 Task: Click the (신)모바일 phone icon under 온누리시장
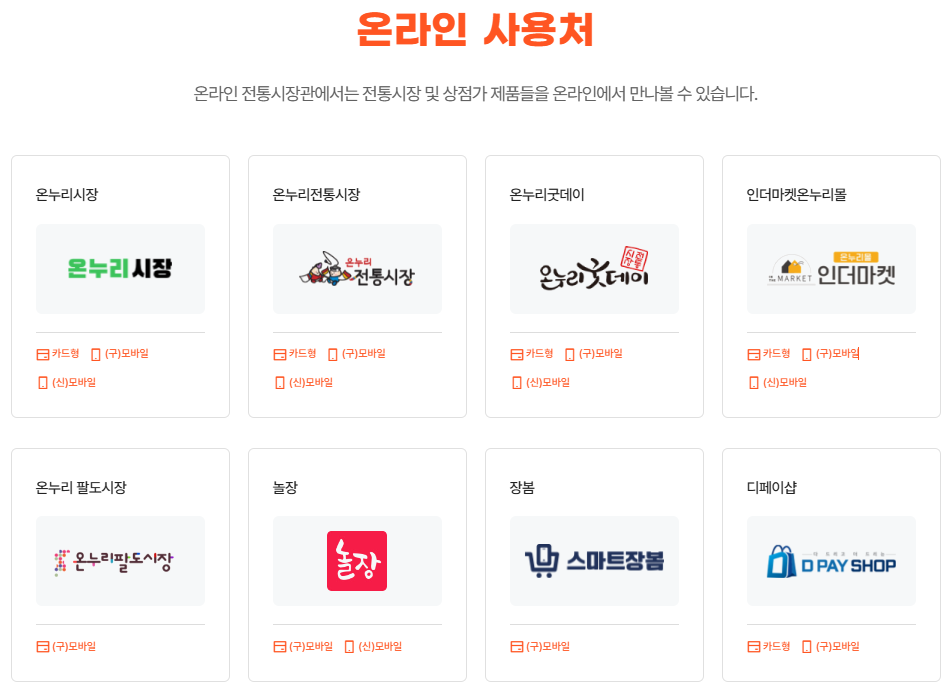(x=42, y=383)
